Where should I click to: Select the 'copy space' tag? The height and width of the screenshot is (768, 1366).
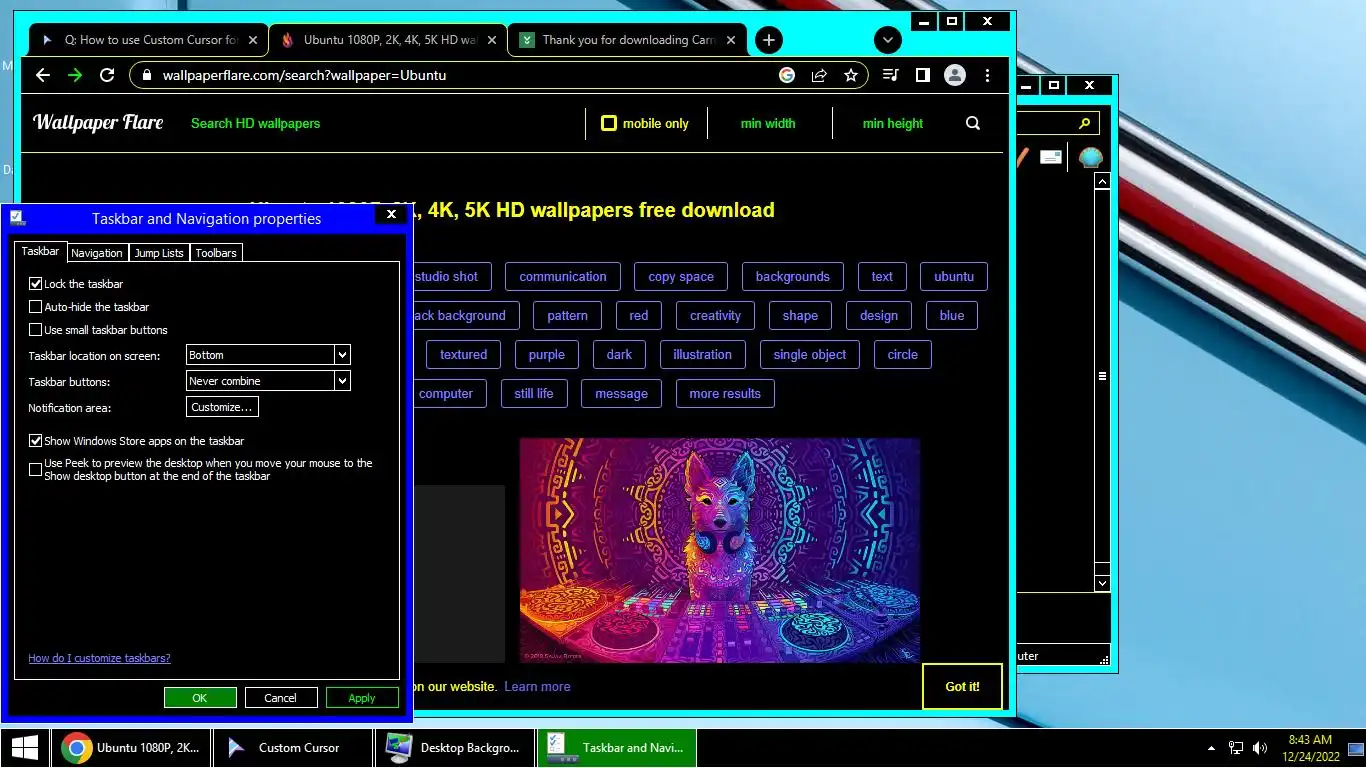click(x=681, y=277)
